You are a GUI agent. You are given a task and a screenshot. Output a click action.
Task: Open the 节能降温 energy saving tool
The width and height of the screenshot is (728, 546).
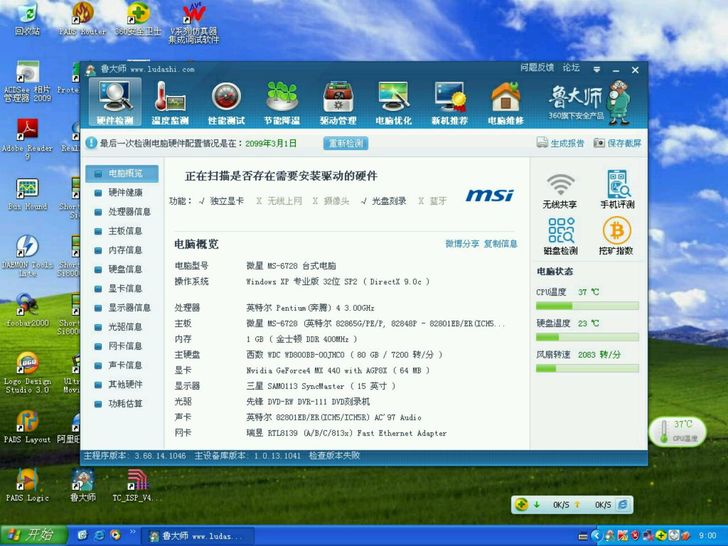282,102
